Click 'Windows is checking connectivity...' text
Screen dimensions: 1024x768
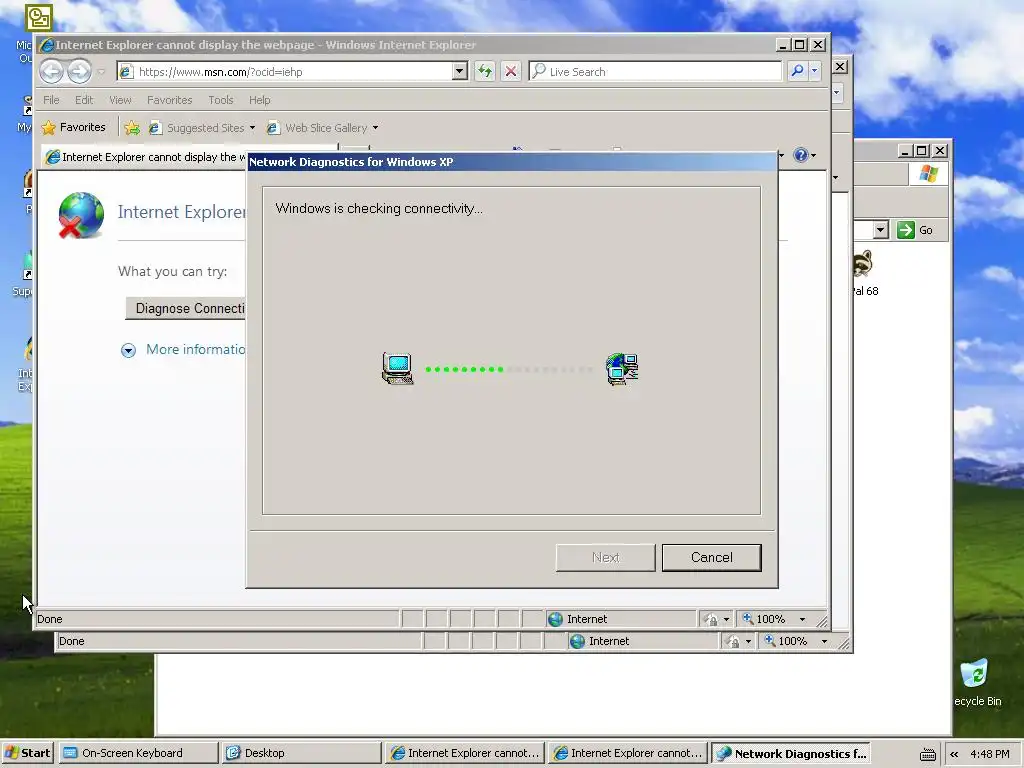click(379, 208)
